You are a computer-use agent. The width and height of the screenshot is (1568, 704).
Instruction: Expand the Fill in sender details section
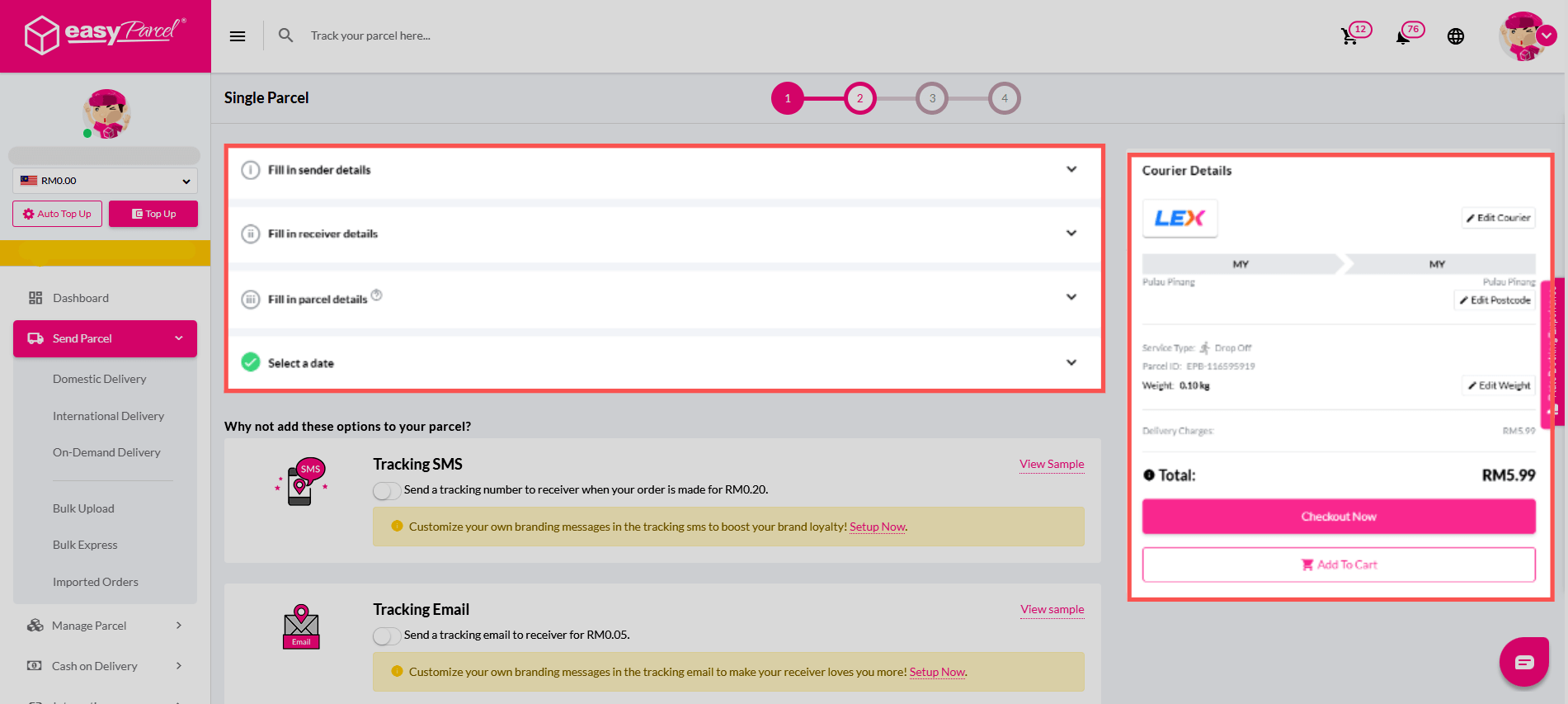click(x=1071, y=169)
